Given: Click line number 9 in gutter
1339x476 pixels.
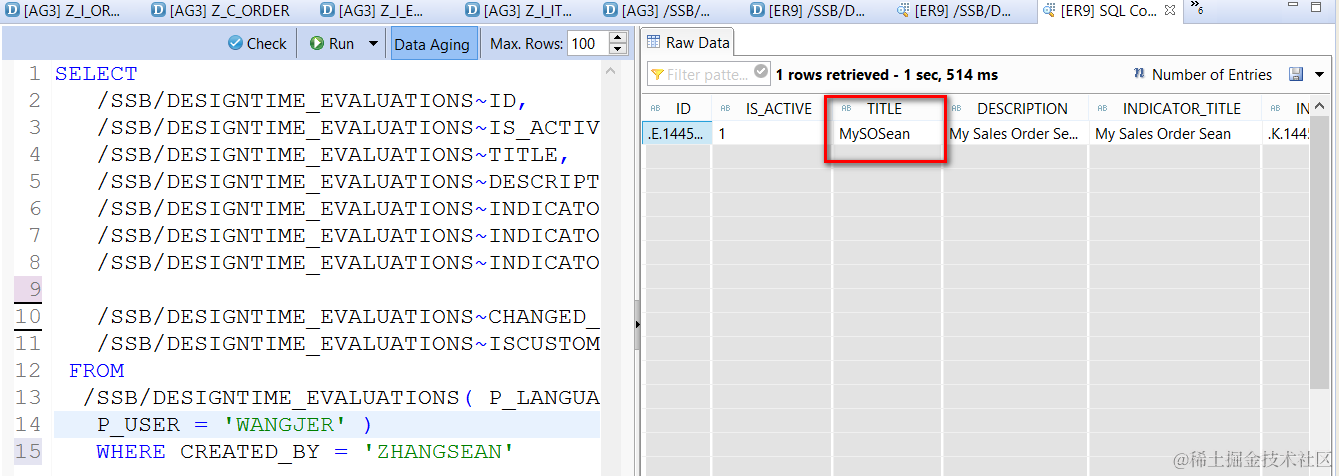Looking at the screenshot, I should pyautogui.click(x=34, y=290).
